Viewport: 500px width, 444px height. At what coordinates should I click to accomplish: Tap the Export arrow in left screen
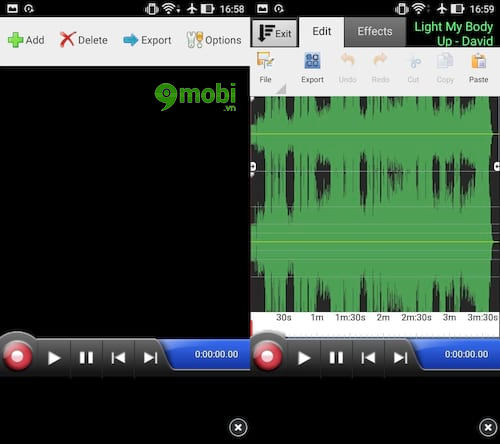(147, 40)
